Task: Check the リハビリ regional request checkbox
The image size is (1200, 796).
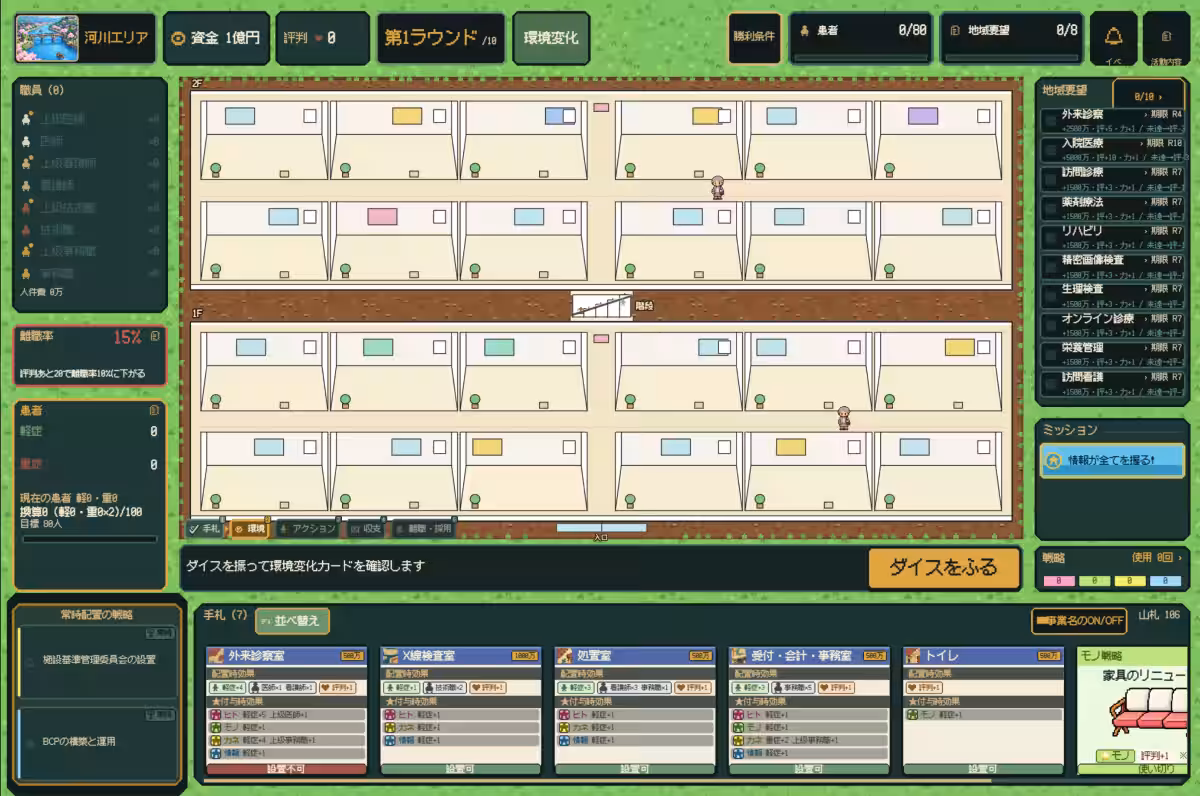Action: click(x=1050, y=236)
